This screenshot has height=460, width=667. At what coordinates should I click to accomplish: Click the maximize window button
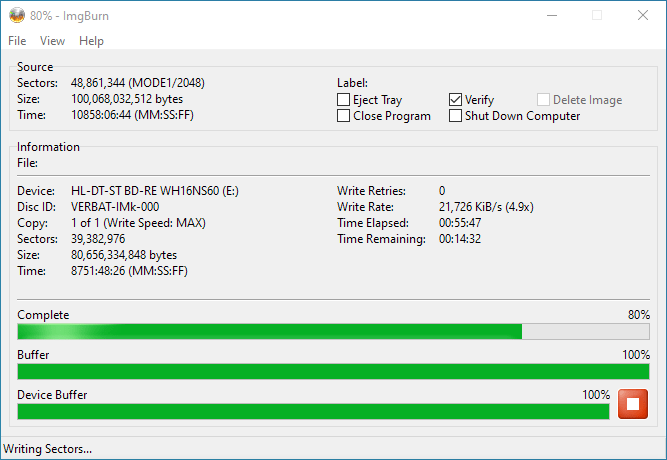pos(597,16)
